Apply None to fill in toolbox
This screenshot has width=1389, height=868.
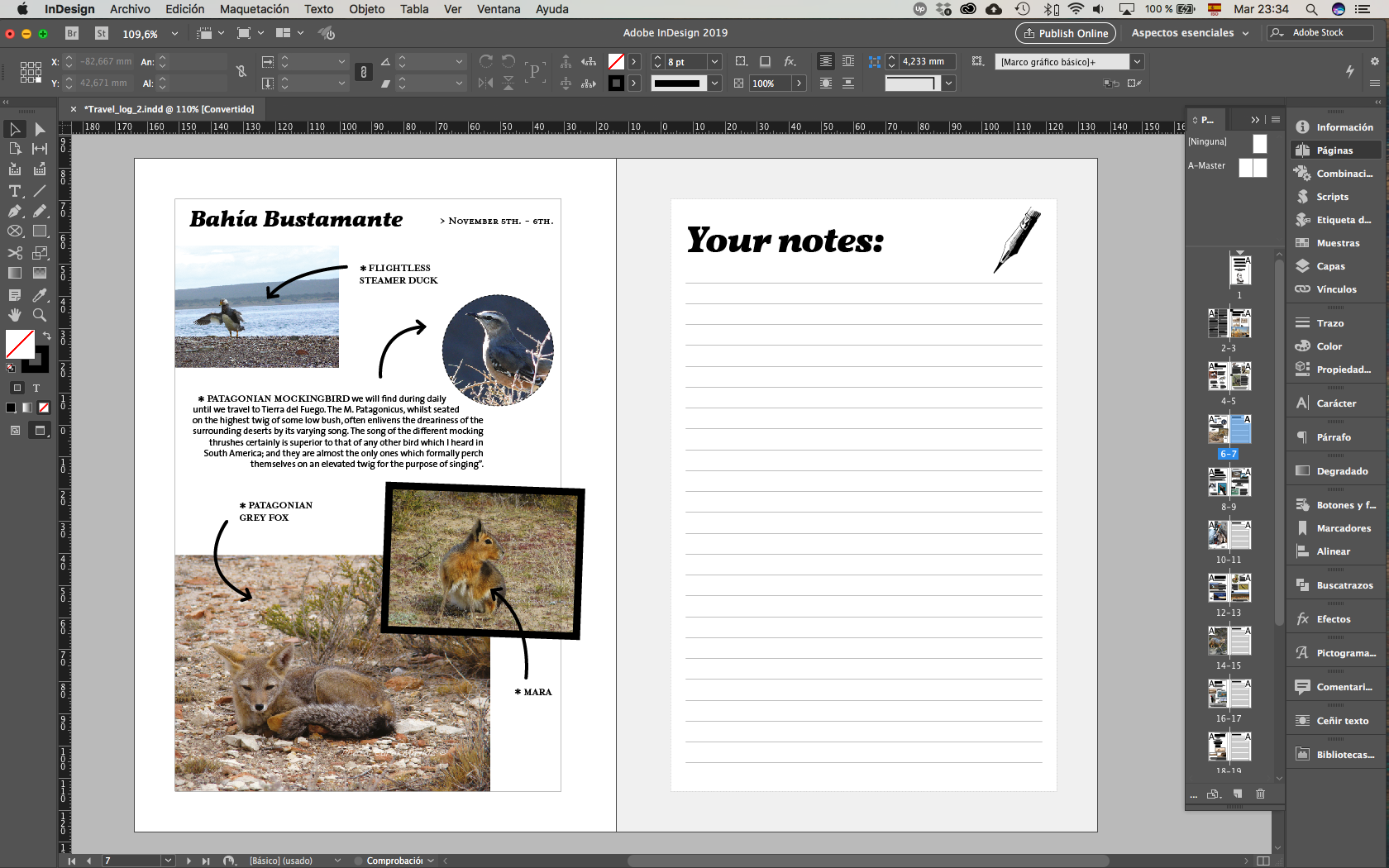point(44,408)
